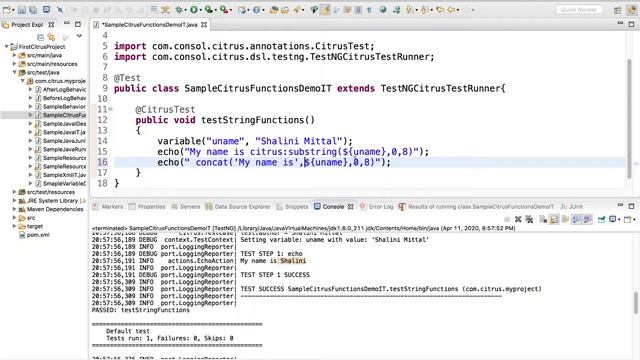Toggle Link with Editor in Project Explorer

[x=51, y=38]
